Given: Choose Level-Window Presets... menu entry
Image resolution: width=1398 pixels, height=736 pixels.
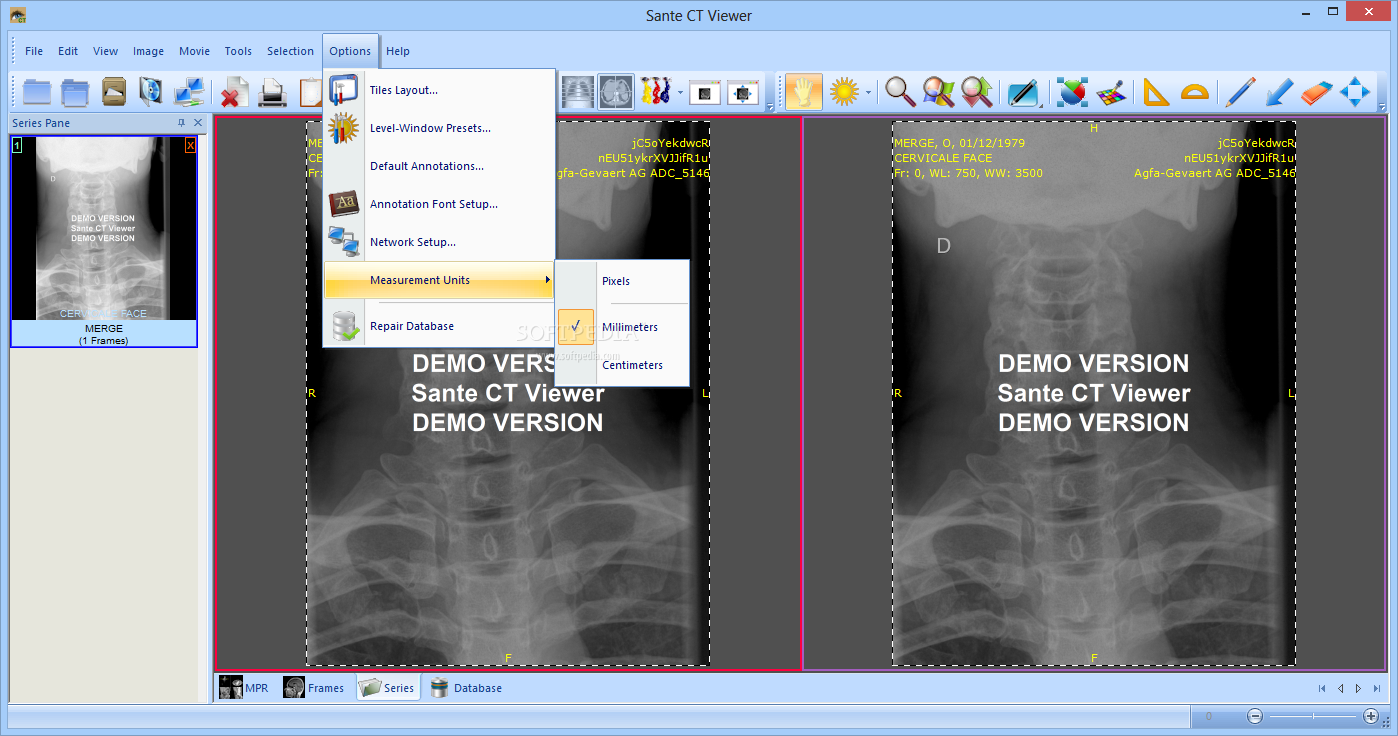Looking at the screenshot, I should click(x=439, y=128).
